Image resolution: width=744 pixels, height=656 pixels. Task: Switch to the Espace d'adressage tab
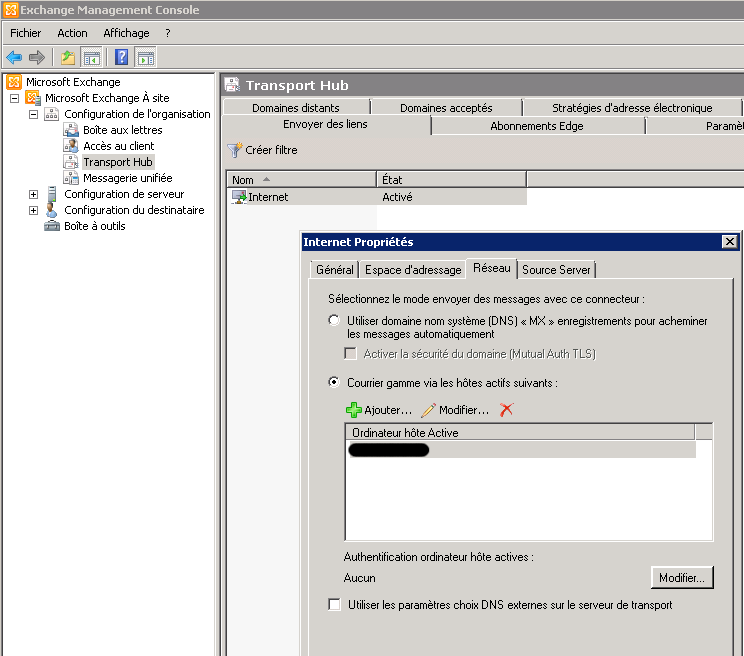[413, 270]
